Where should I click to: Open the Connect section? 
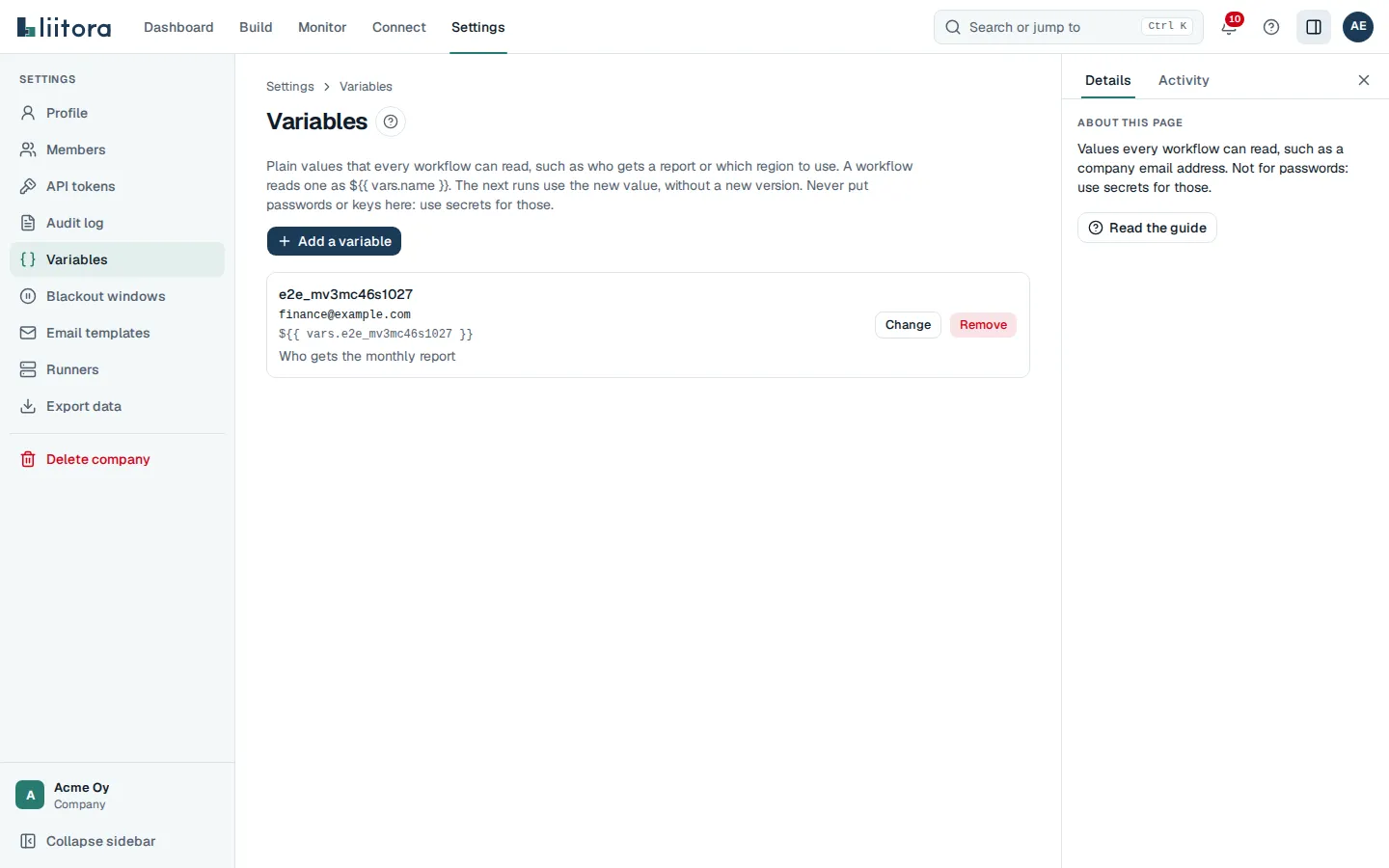(x=398, y=27)
